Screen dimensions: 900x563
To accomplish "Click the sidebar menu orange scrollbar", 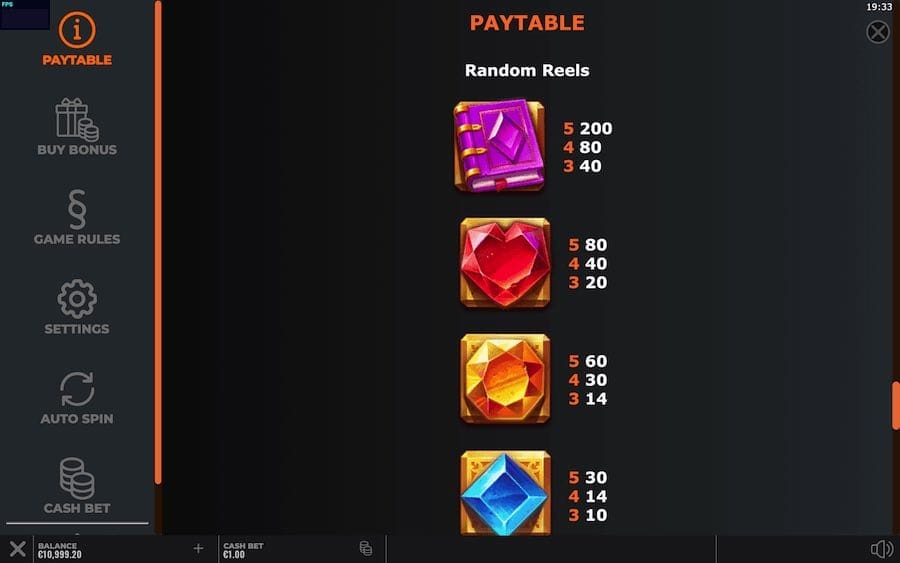I will (158, 242).
